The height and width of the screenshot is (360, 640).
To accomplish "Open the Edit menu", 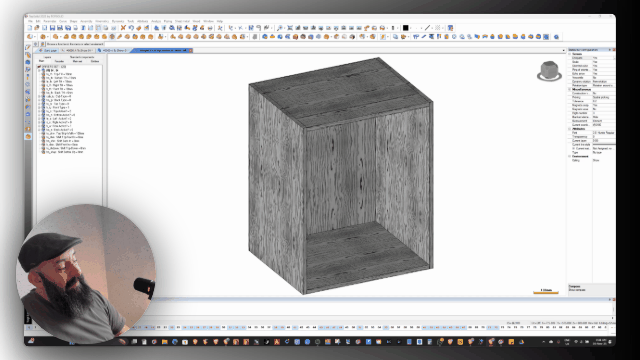I will click(x=38, y=21).
